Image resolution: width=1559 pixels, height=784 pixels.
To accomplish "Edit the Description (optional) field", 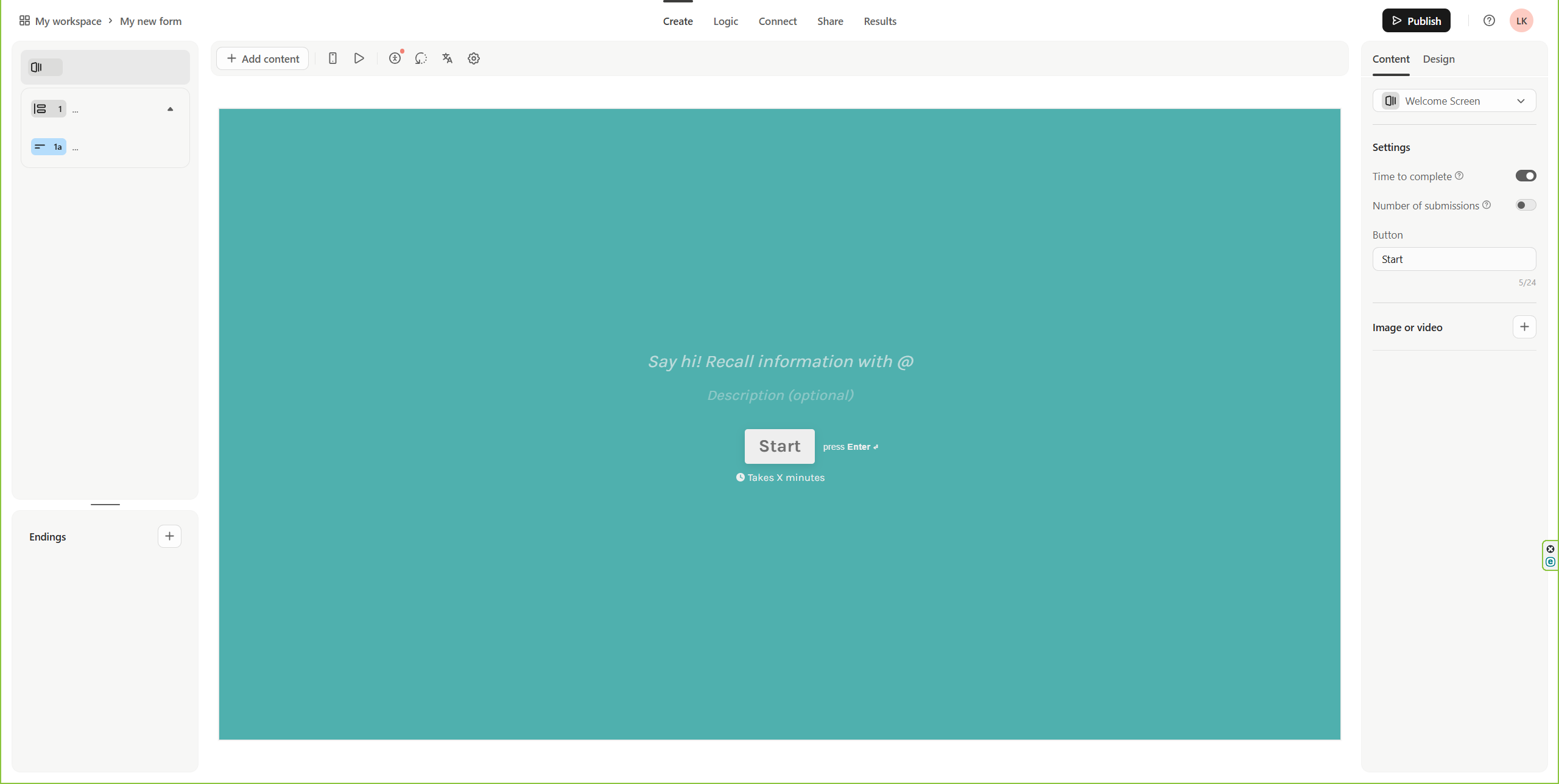I will (780, 396).
